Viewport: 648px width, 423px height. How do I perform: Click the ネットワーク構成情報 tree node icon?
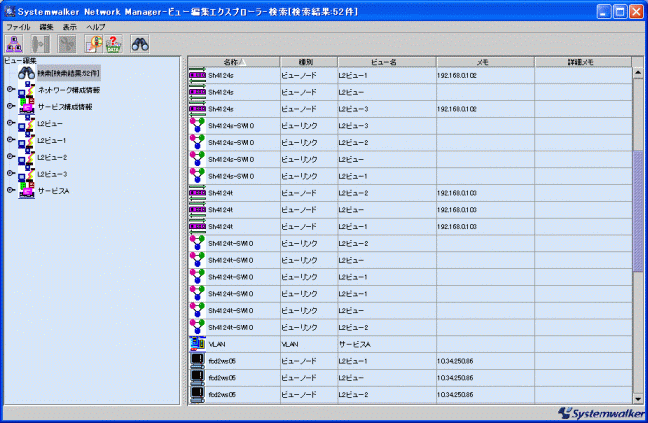coord(26,90)
